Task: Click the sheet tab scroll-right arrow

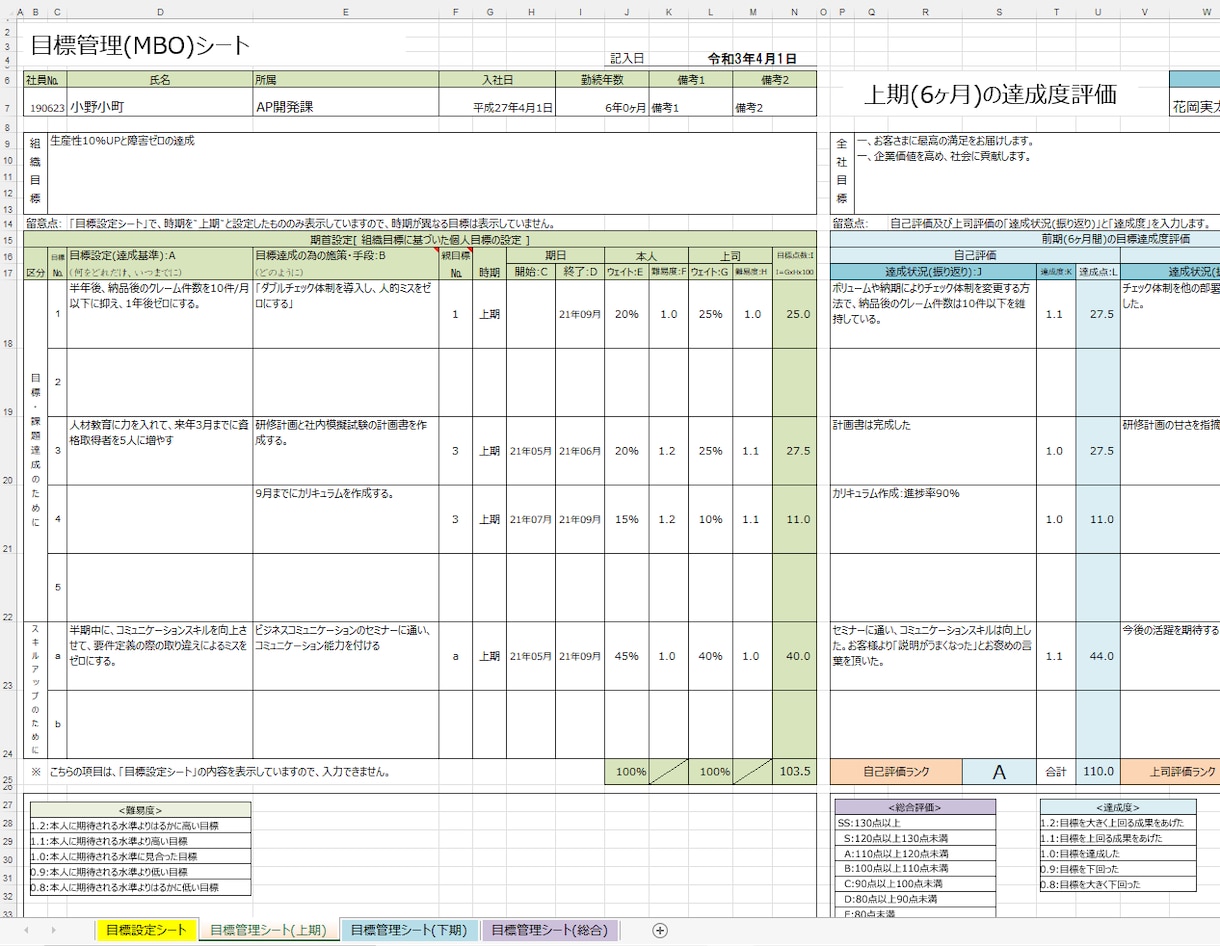Action: coord(53,930)
